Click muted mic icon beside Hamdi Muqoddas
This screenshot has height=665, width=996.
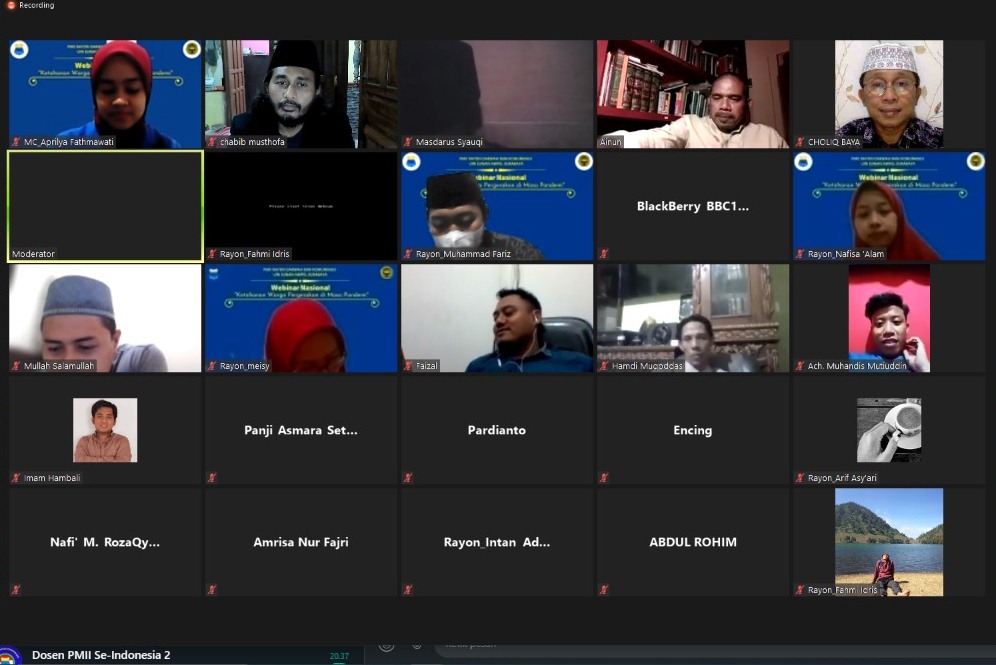604,366
